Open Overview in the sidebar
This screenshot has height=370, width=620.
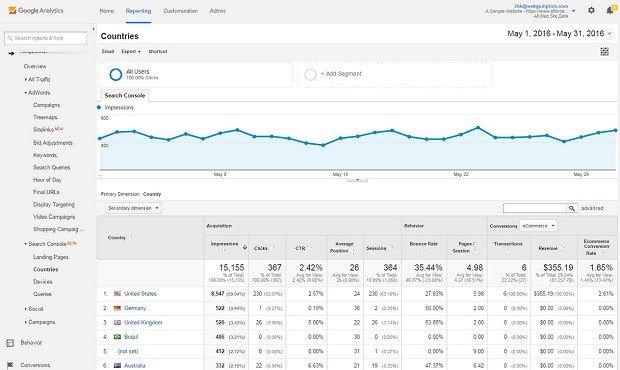click(35, 66)
